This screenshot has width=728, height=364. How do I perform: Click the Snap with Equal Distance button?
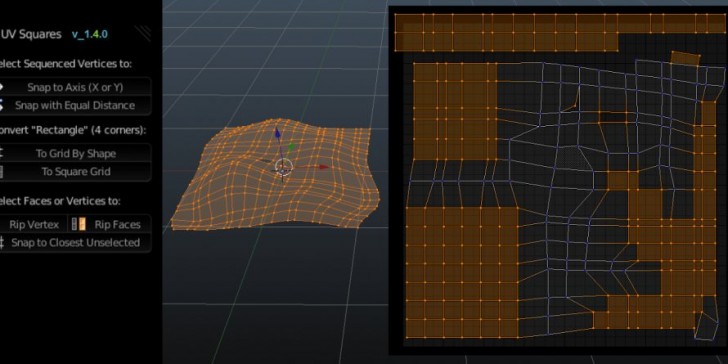pos(75,105)
